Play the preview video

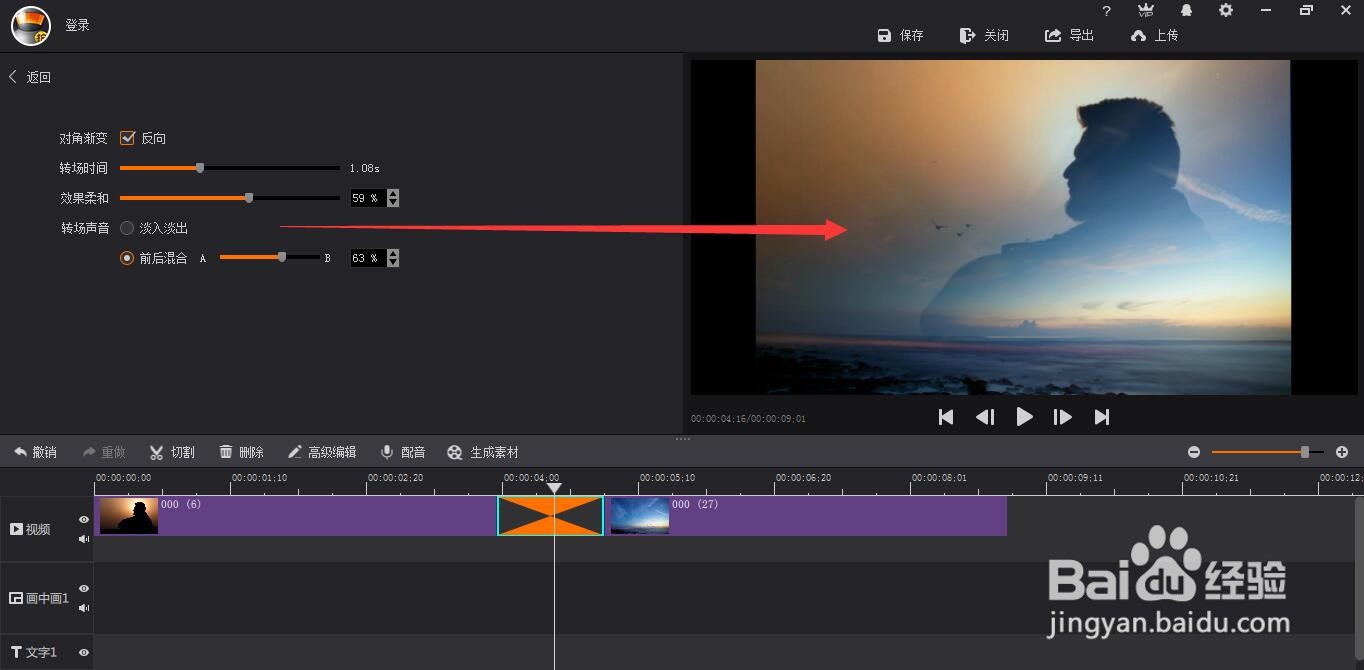tap(1024, 417)
